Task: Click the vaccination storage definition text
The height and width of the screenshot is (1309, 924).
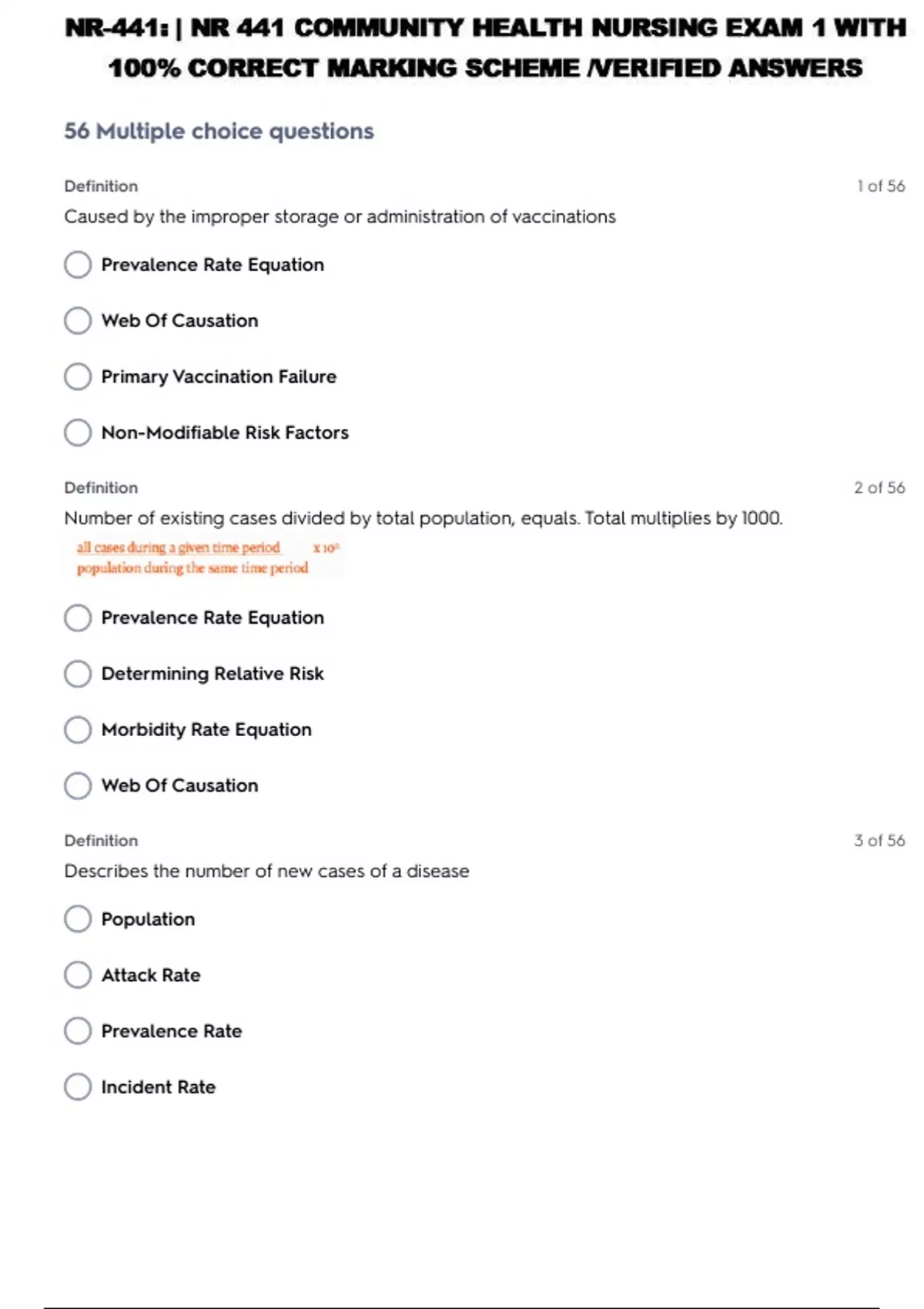Action: point(340,217)
